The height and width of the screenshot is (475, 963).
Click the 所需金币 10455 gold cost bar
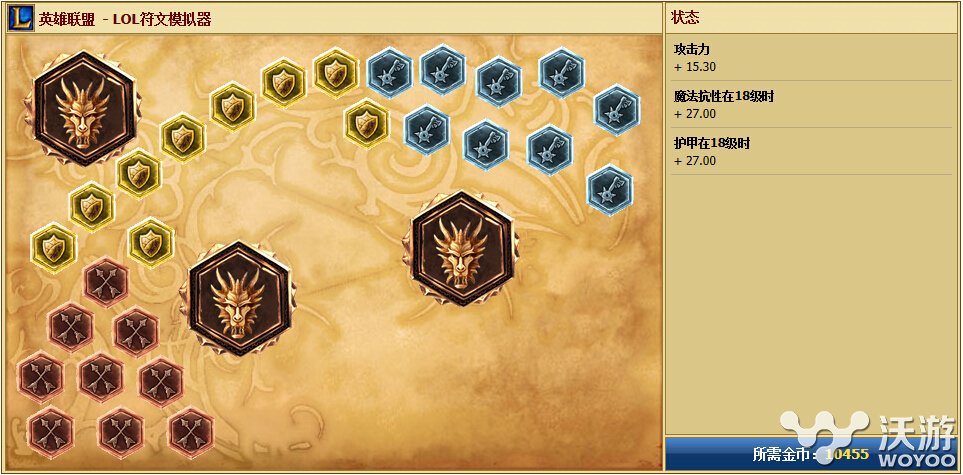[811, 454]
